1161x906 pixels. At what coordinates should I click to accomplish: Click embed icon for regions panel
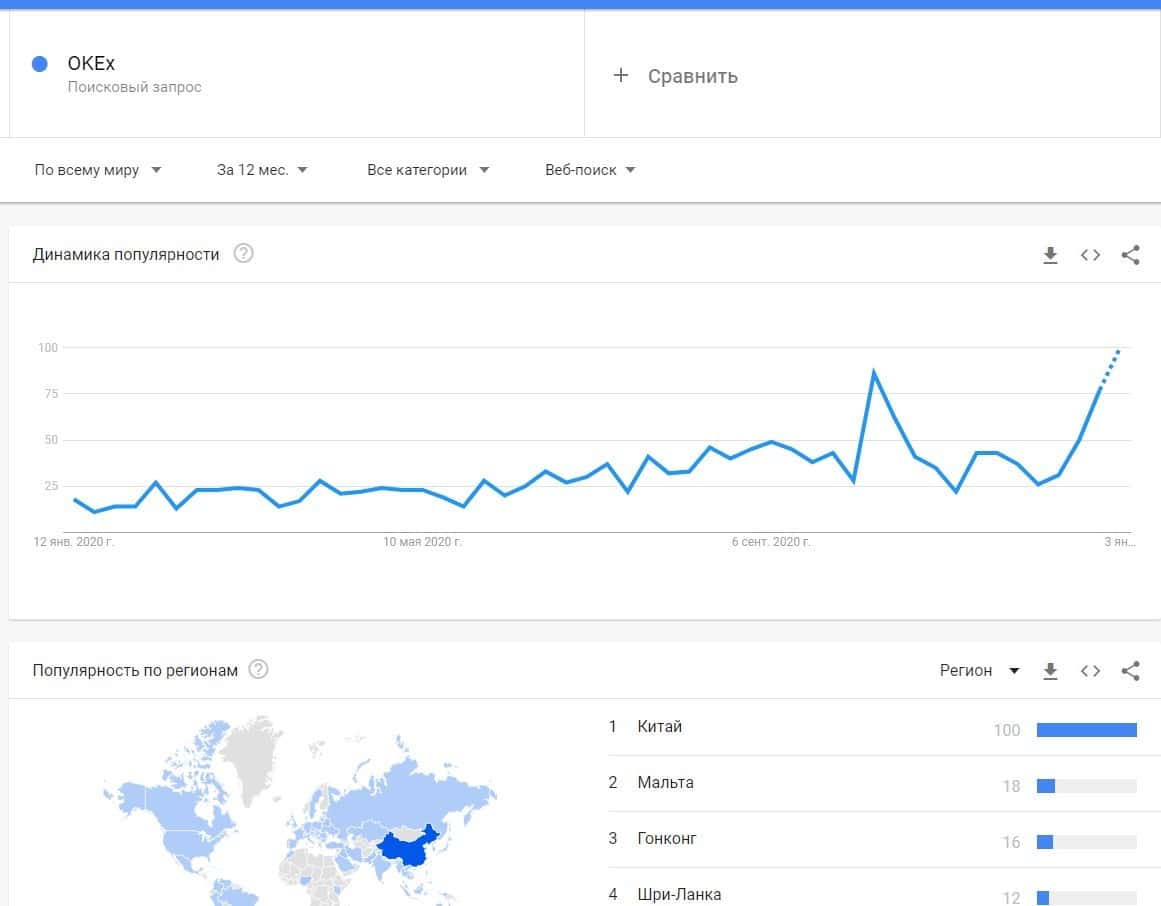pos(1090,671)
